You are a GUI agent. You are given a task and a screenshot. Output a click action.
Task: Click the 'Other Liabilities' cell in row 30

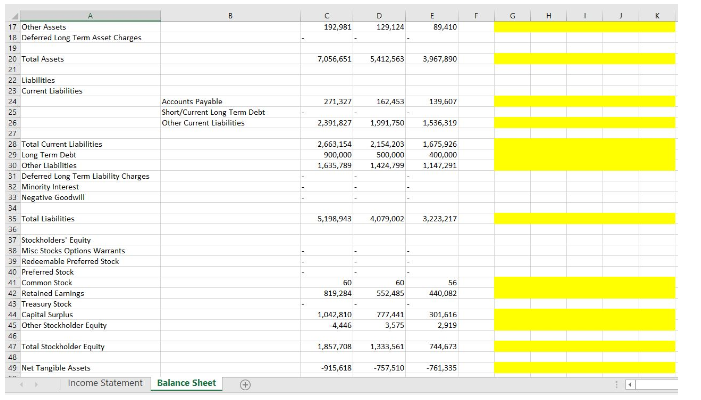(90, 165)
